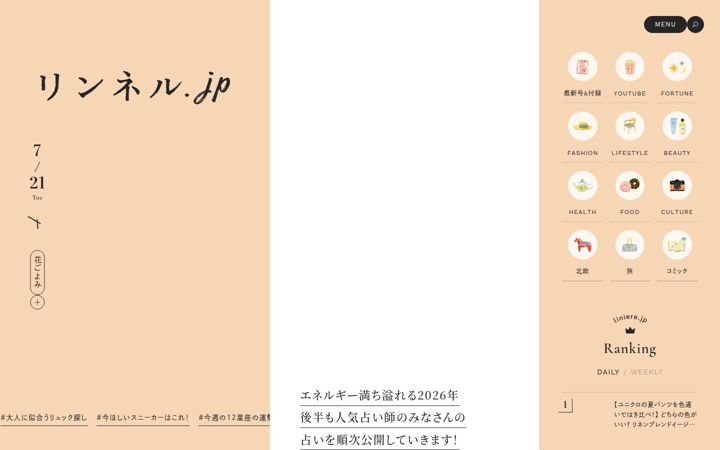Image resolution: width=720 pixels, height=450 pixels.
Task: Click the Ranking heading
Action: point(630,349)
